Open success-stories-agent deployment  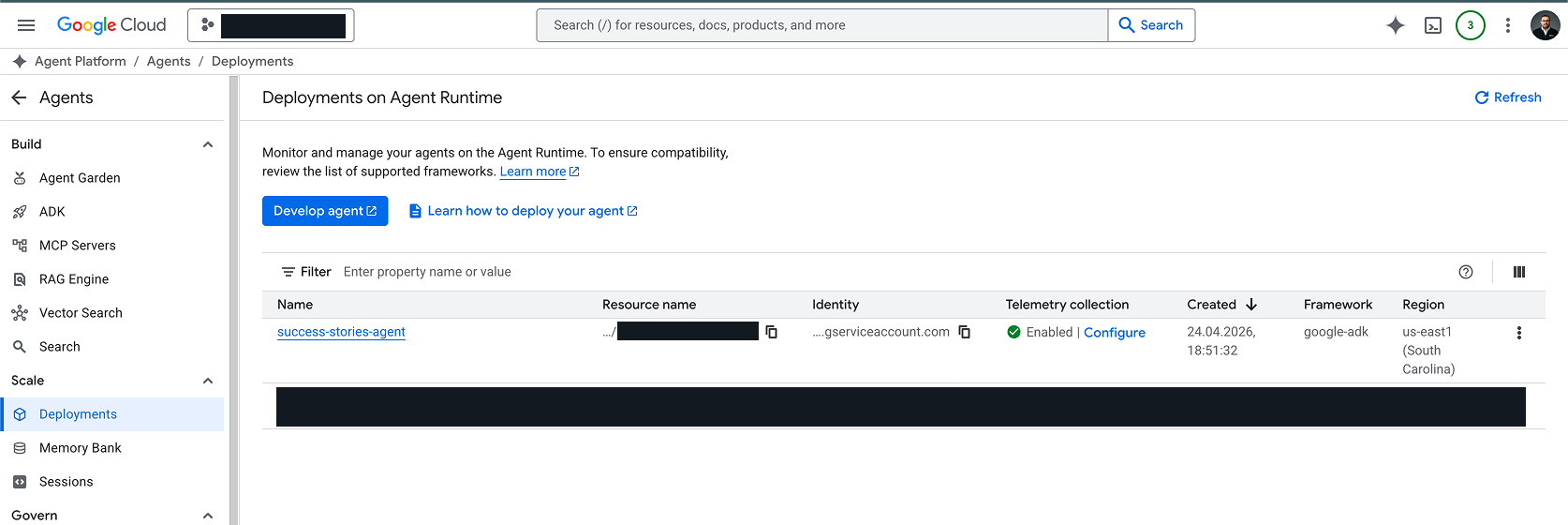click(x=341, y=332)
